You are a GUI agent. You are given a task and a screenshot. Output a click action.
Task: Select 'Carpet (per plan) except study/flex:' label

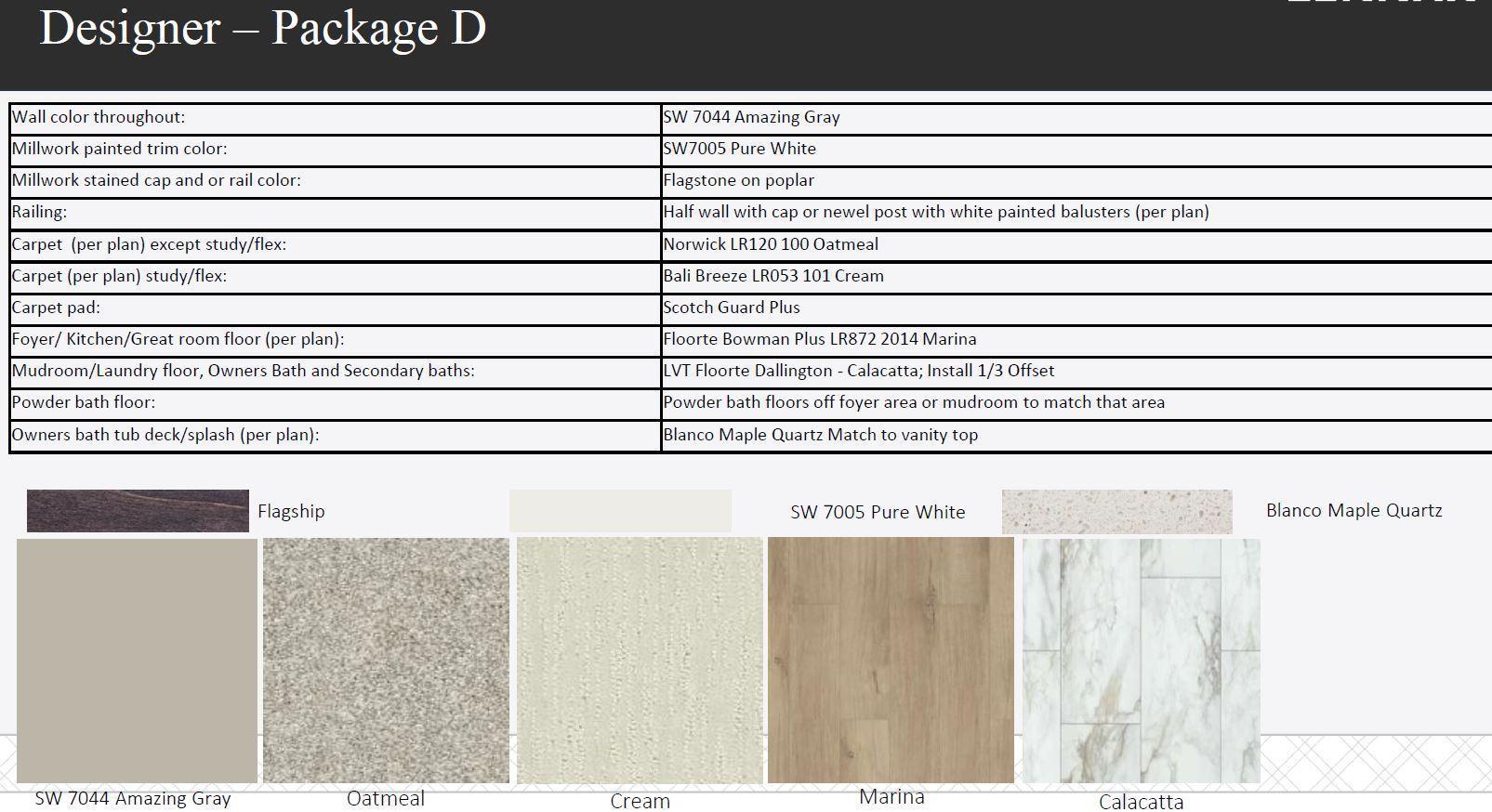click(x=149, y=244)
